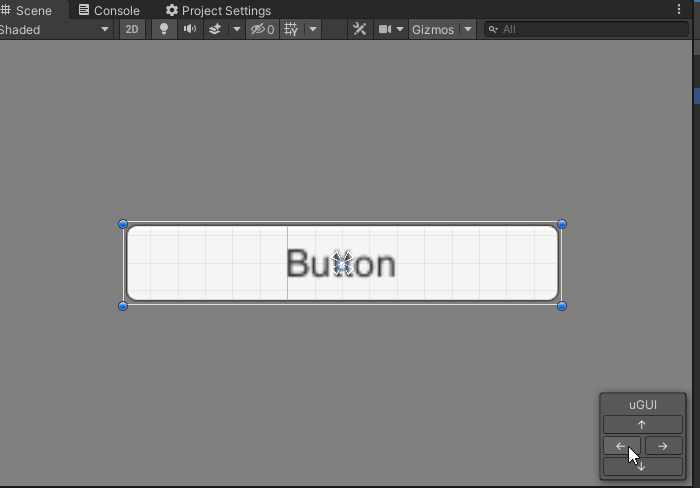Click the scene camera icon
The width and height of the screenshot is (700, 488).
tap(385, 29)
